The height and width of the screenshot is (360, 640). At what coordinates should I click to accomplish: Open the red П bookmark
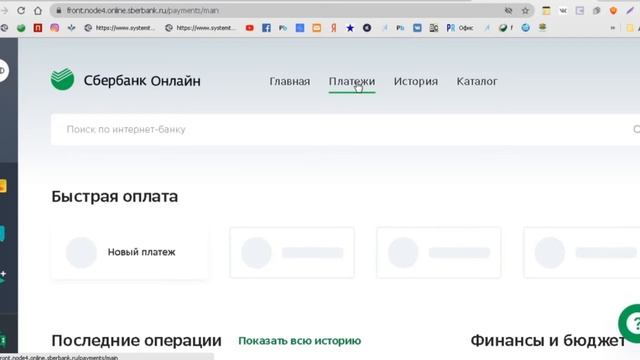point(38,28)
